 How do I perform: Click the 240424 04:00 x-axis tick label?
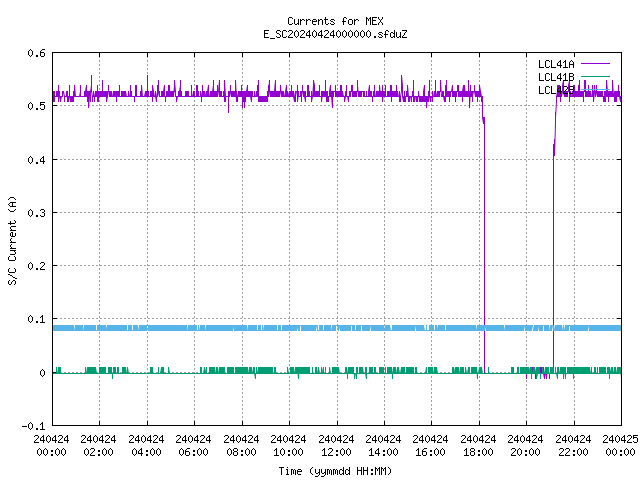pos(146,446)
